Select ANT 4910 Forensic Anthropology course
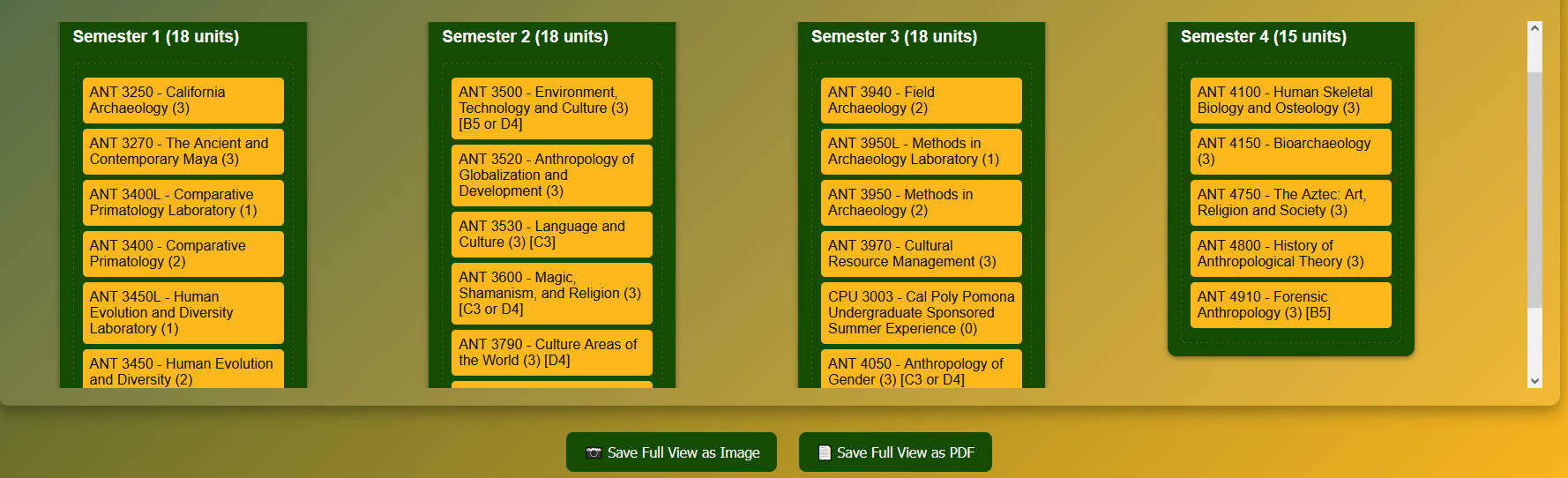 tap(1290, 305)
